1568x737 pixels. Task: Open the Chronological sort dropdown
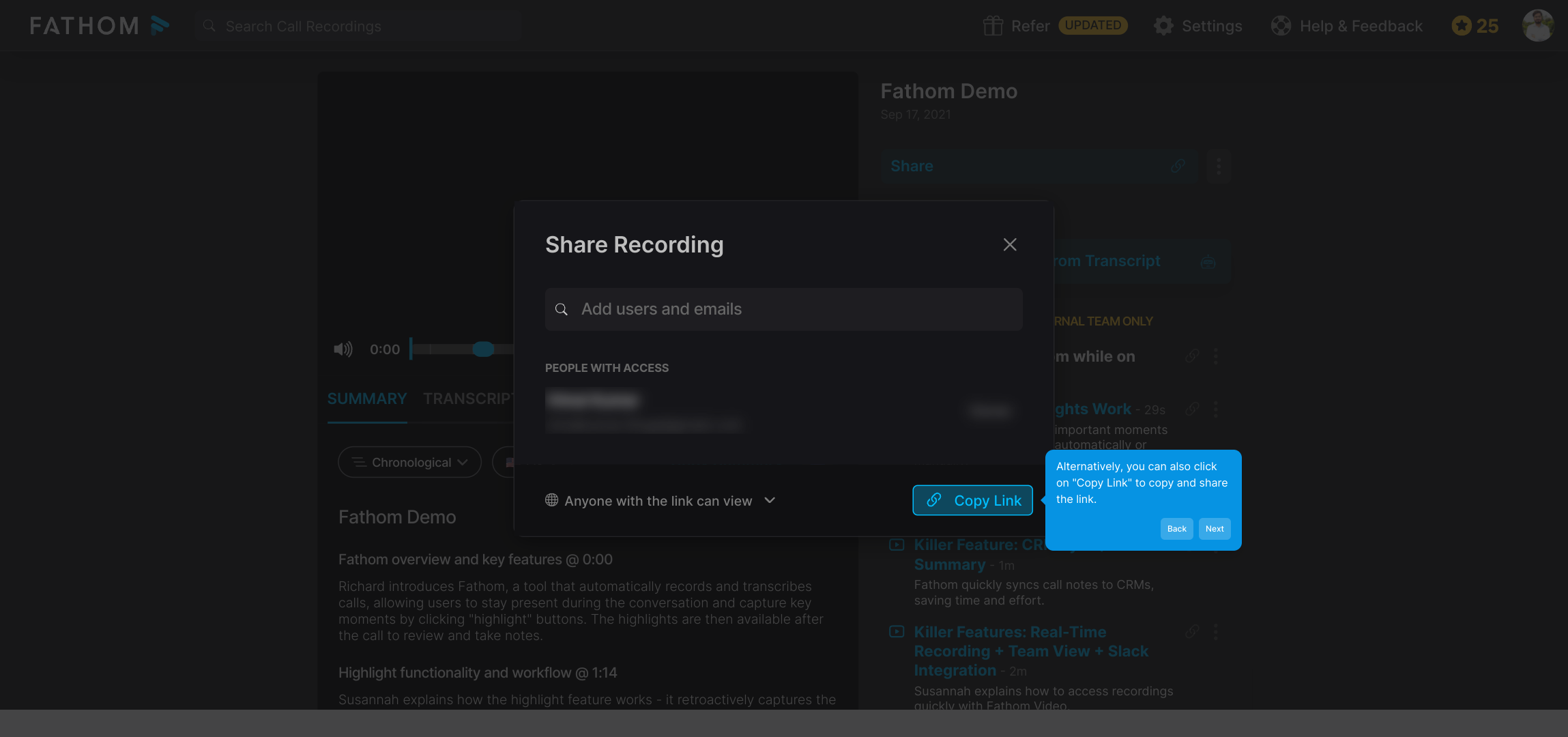tap(410, 462)
